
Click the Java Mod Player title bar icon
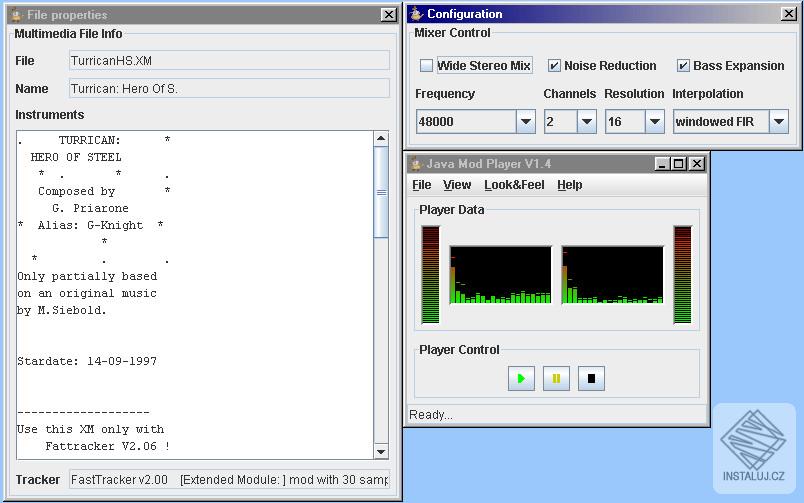pos(416,164)
